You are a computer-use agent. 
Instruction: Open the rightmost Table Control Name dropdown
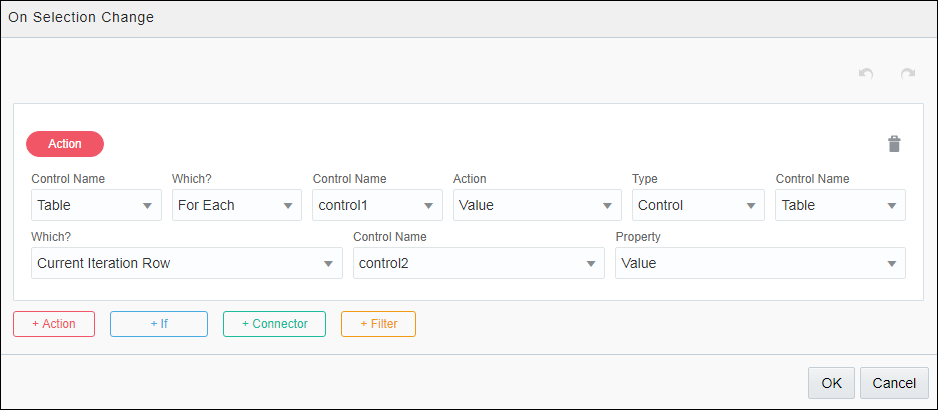tap(840, 205)
